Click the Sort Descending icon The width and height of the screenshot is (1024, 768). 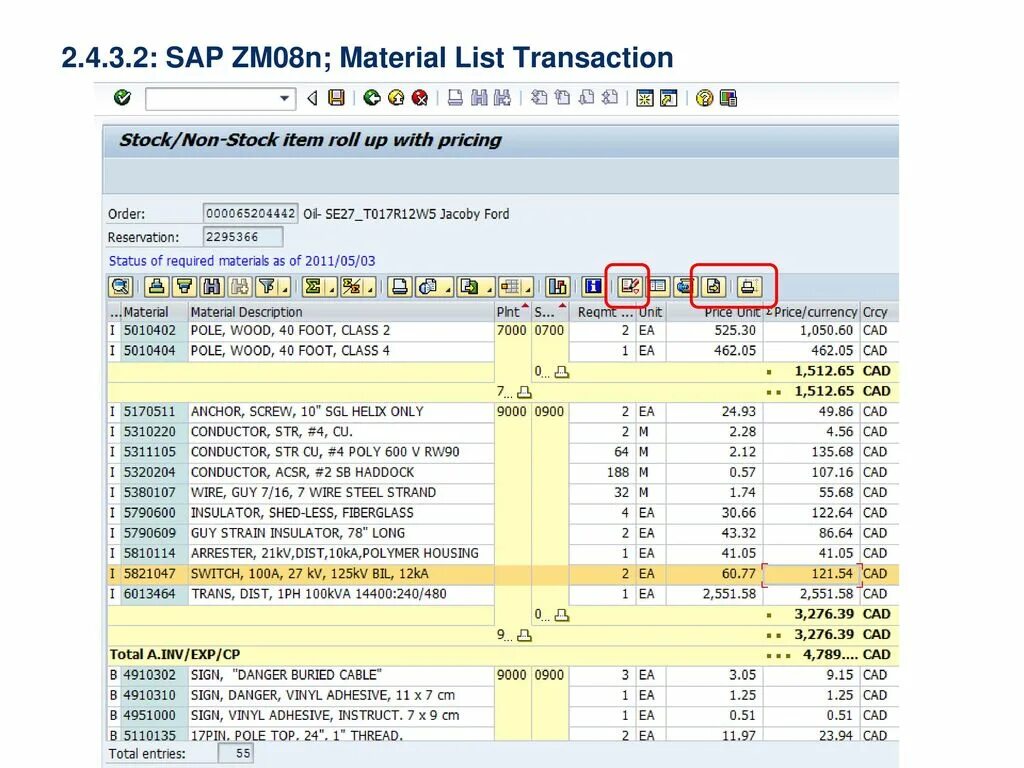tap(185, 287)
